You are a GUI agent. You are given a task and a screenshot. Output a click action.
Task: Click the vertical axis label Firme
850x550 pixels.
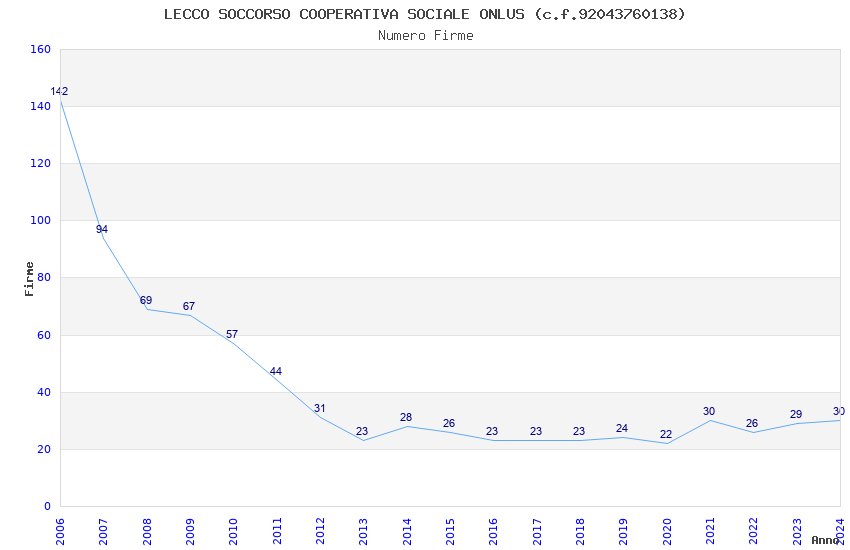(x=29, y=279)
